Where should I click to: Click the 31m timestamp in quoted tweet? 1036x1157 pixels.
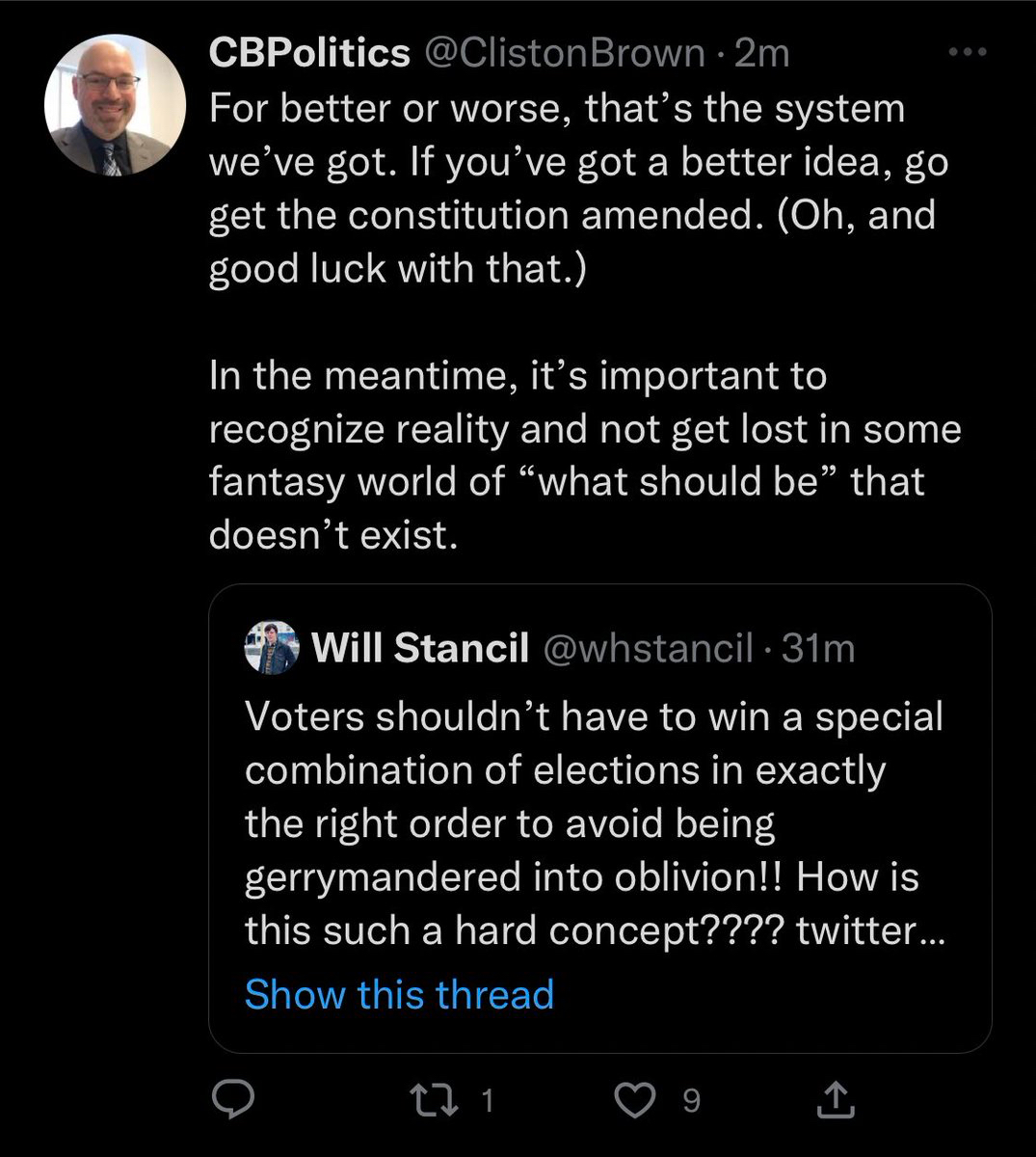(818, 649)
